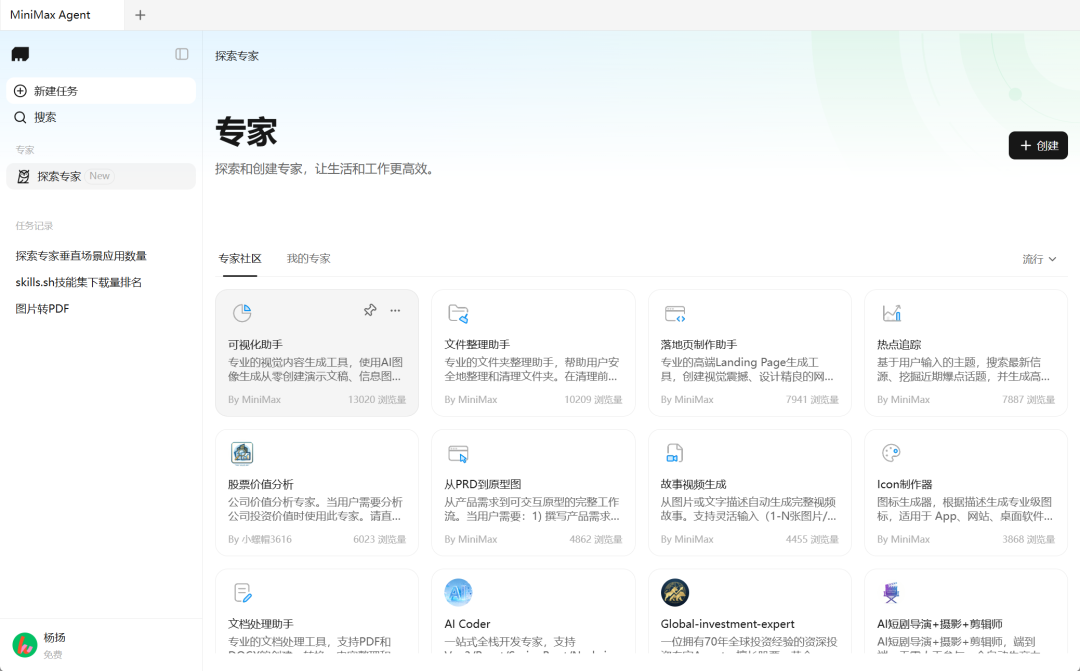This screenshot has height=671, width=1080.
Task: Collapse the left sidebar panel
Action: pyautogui.click(x=181, y=54)
